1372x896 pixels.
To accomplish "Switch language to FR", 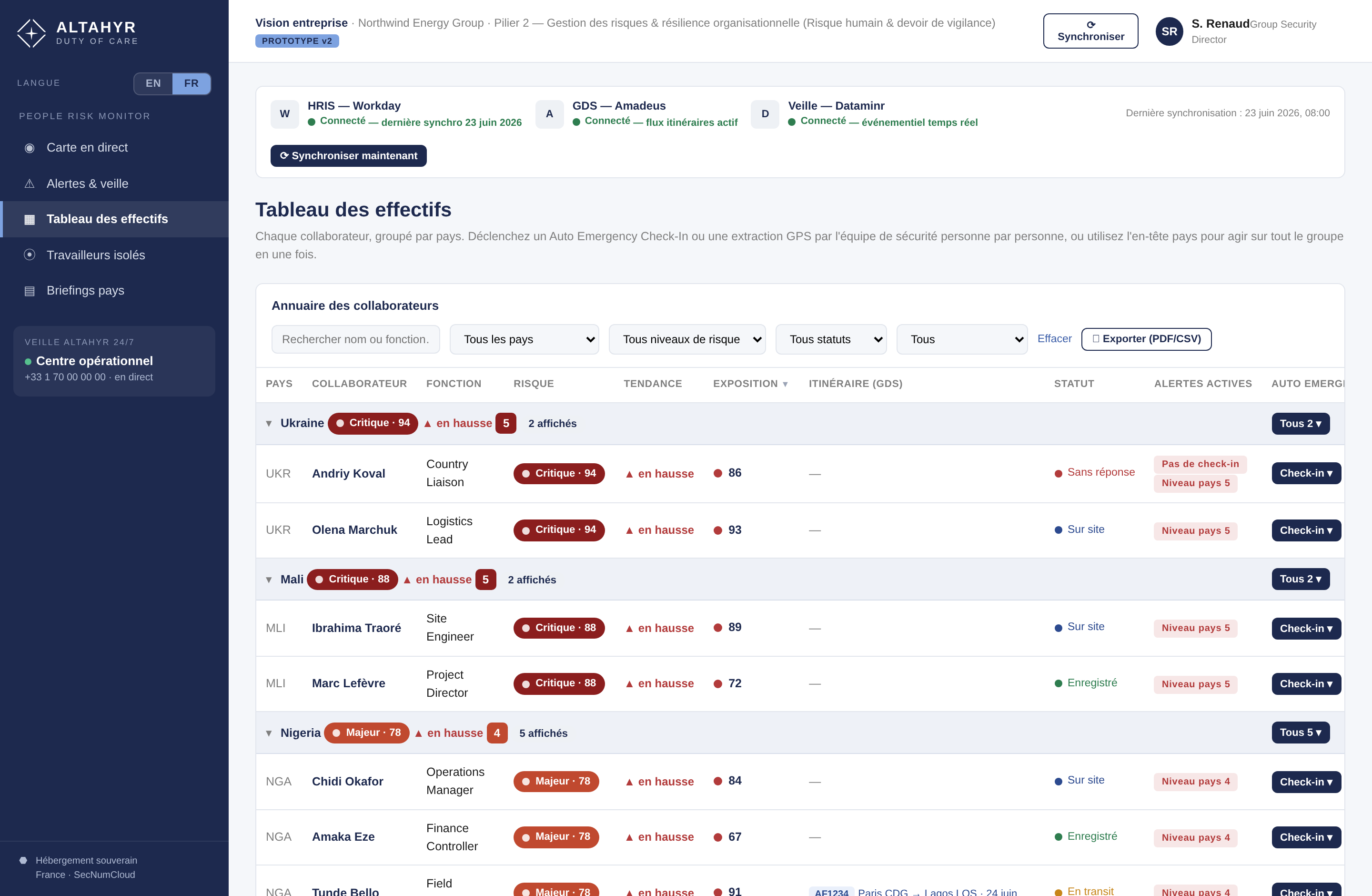I will click(192, 83).
